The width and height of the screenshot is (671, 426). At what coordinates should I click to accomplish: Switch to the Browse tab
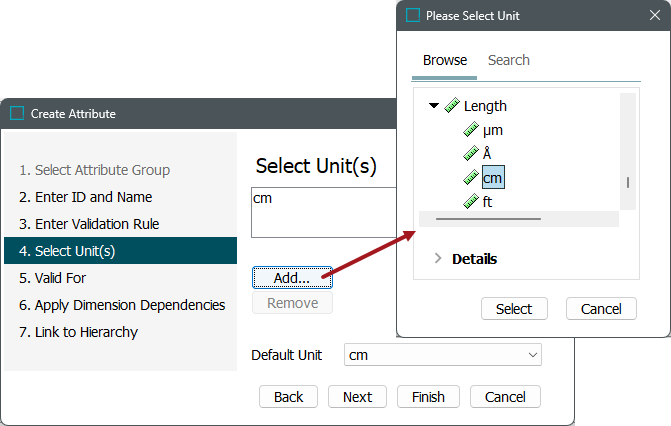(x=445, y=60)
